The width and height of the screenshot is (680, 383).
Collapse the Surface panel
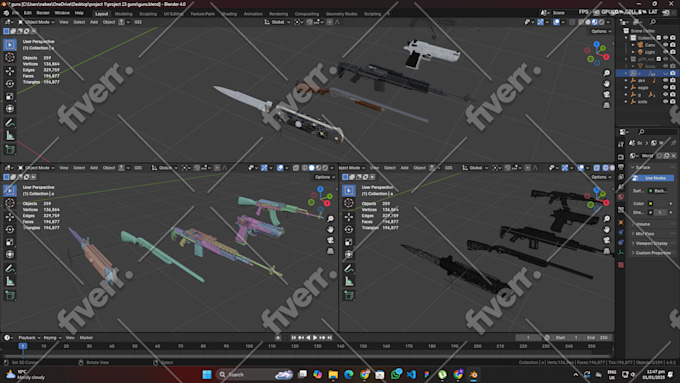652,167
